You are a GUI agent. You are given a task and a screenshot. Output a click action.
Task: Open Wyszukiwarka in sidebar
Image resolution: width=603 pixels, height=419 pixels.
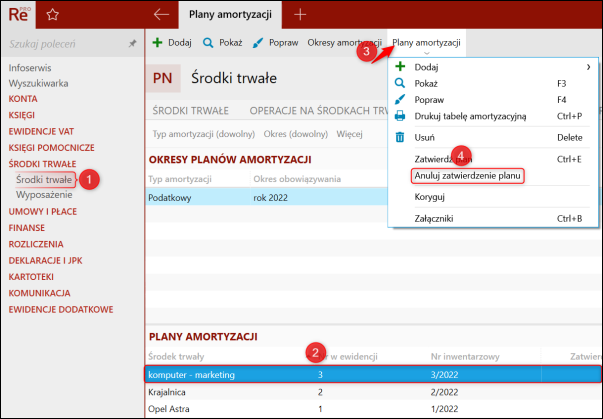point(38,83)
